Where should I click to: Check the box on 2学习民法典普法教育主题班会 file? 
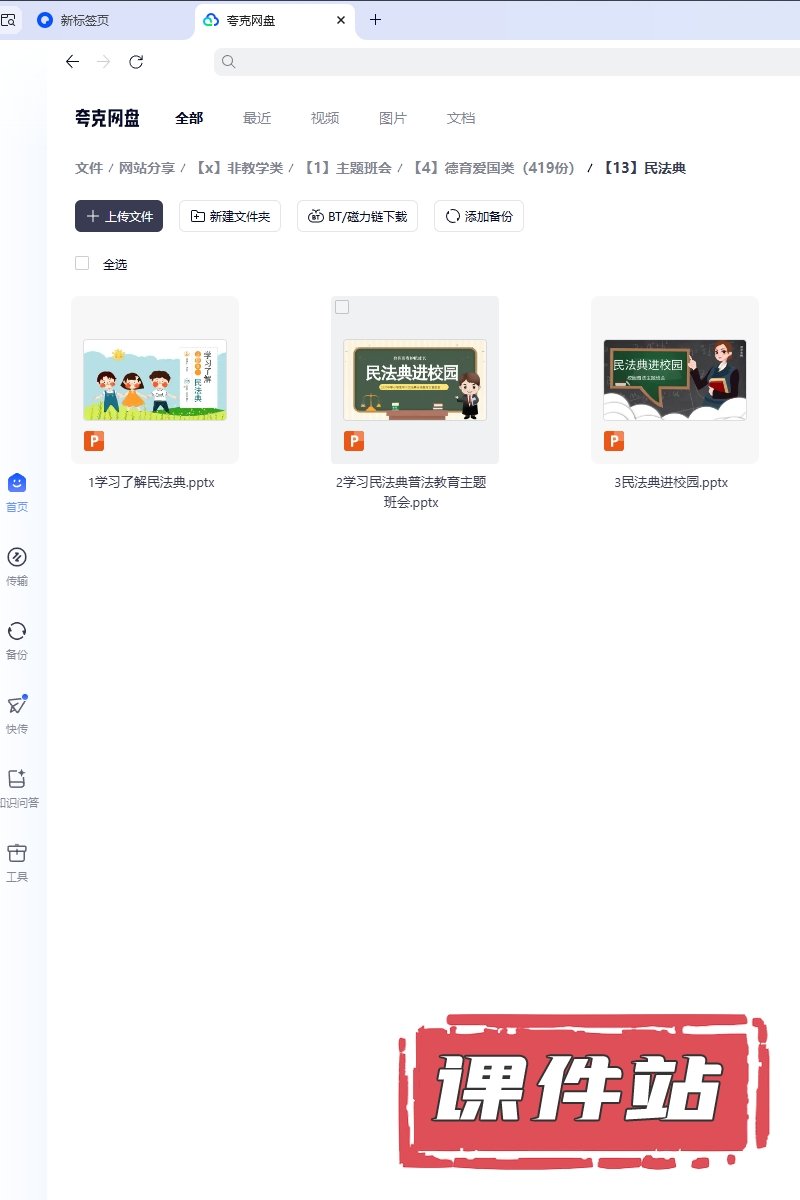tap(342, 307)
